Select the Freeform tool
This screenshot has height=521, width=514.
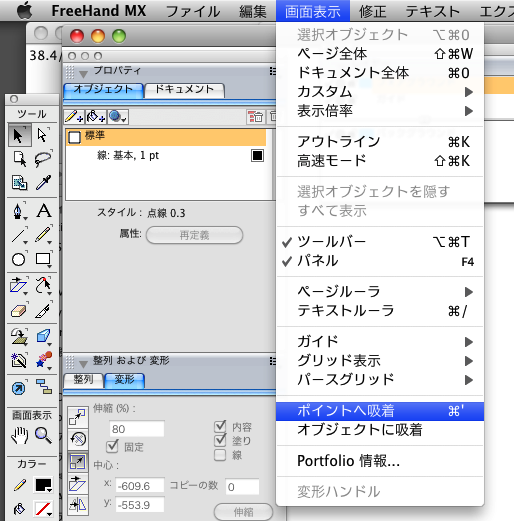click(x=43, y=286)
